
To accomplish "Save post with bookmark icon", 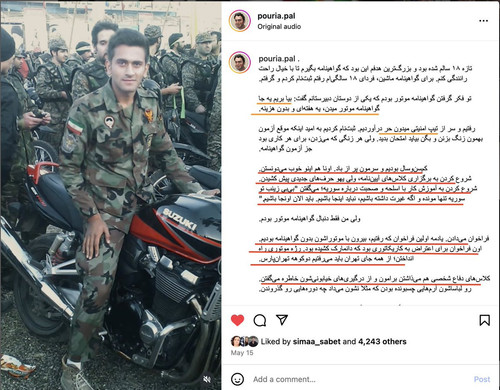I will point(484,320).
